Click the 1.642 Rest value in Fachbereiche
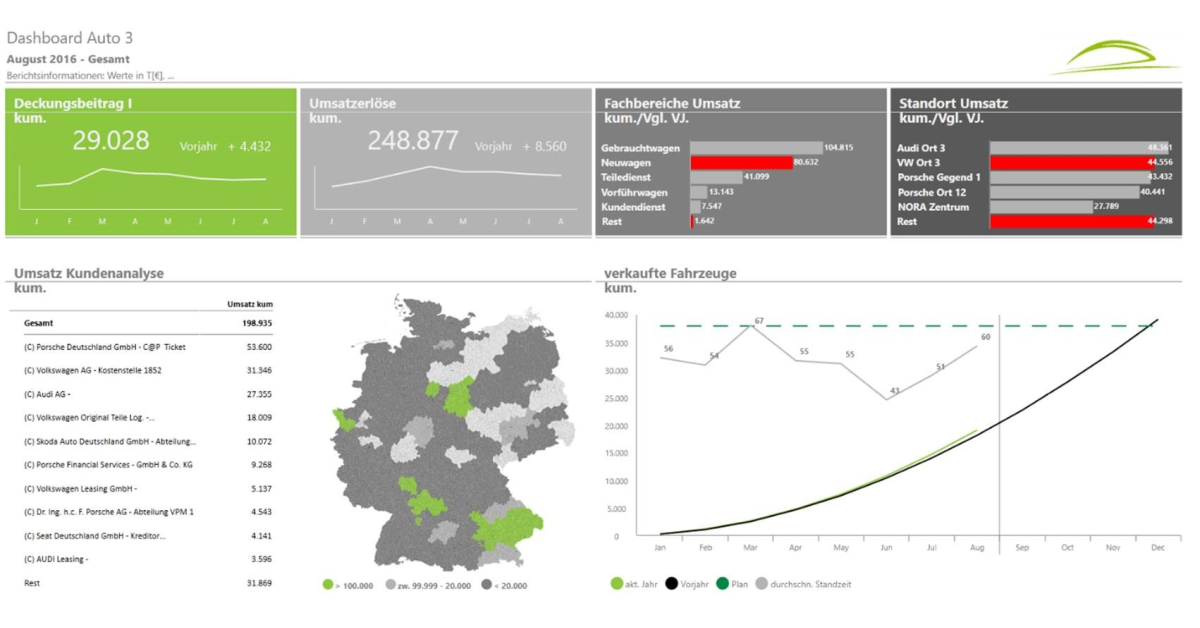Screen dimensions: 1200x628 coord(705,221)
